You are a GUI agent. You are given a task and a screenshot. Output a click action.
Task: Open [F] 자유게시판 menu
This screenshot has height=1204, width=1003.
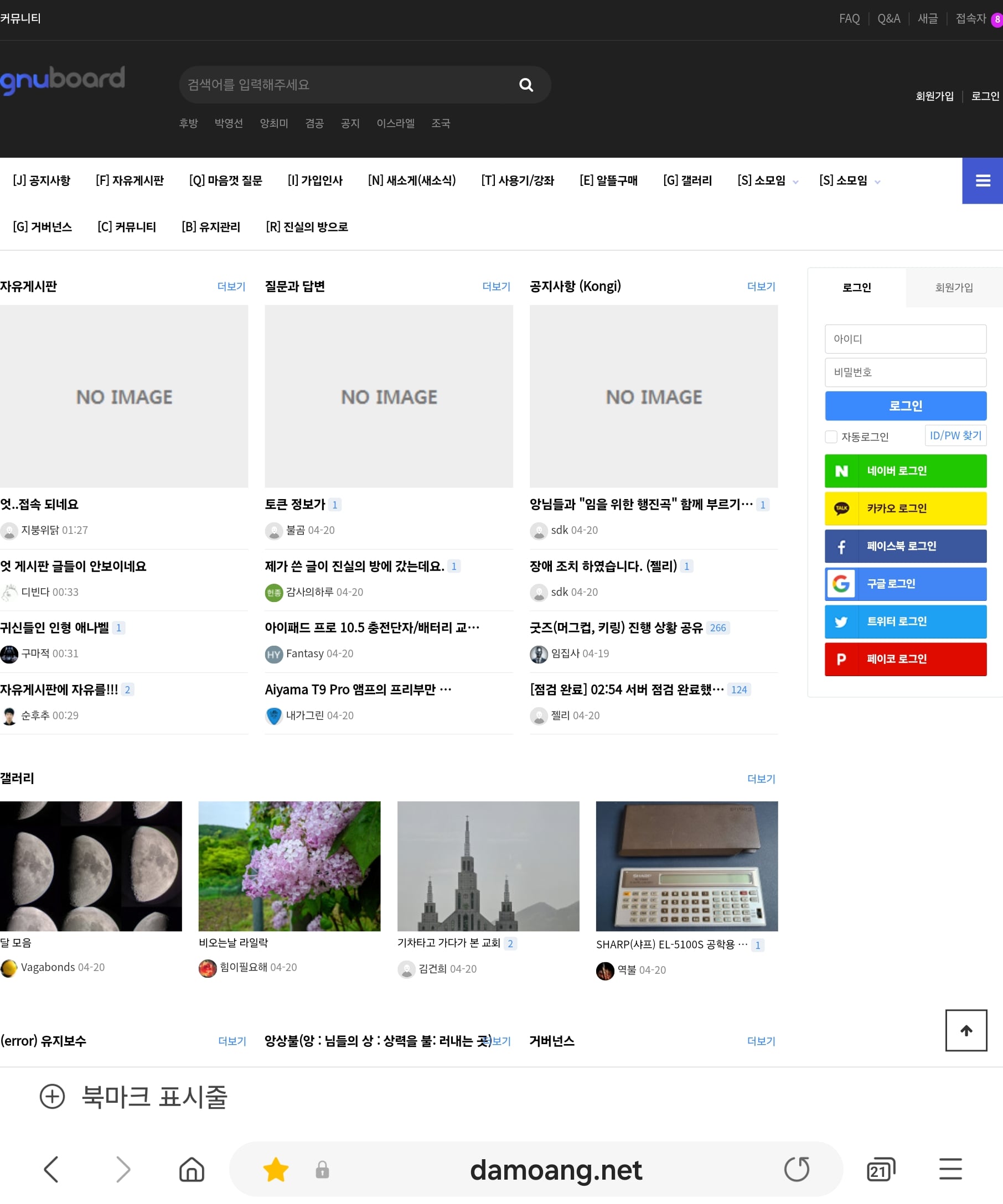tap(130, 180)
